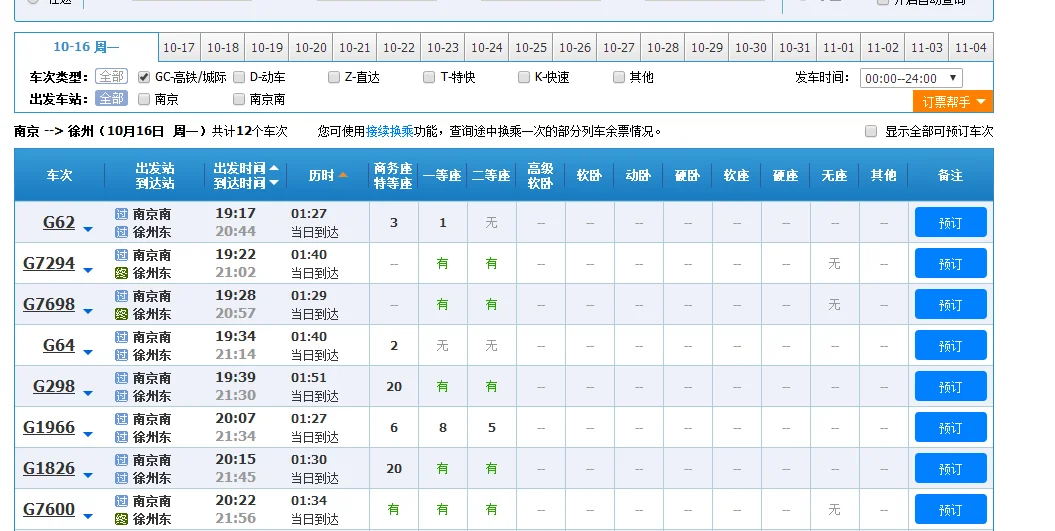The image size is (1055, 531).
Task: Check the 南京南 departure station checkbox
Action: point(239,100)
